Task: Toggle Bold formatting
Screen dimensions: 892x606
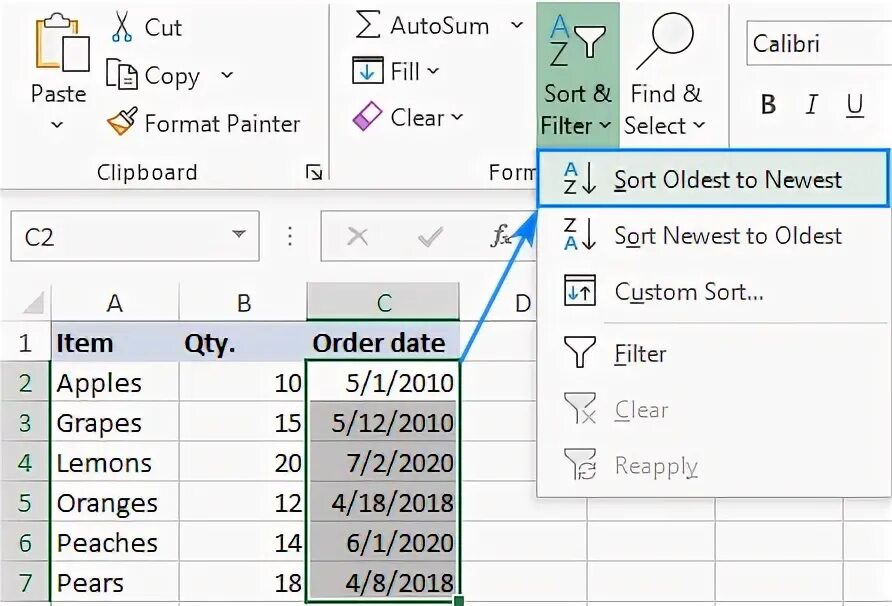Action: coord(768,105)
